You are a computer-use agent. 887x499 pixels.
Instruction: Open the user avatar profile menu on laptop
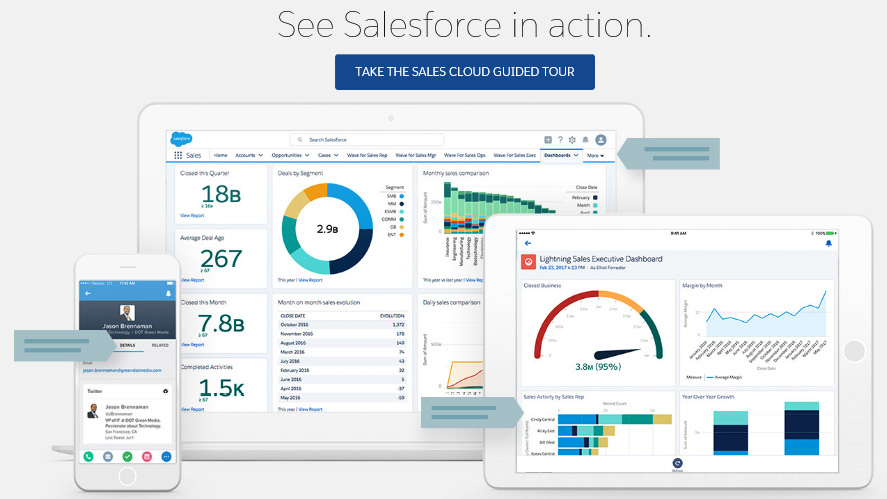(x=601, y=140)
